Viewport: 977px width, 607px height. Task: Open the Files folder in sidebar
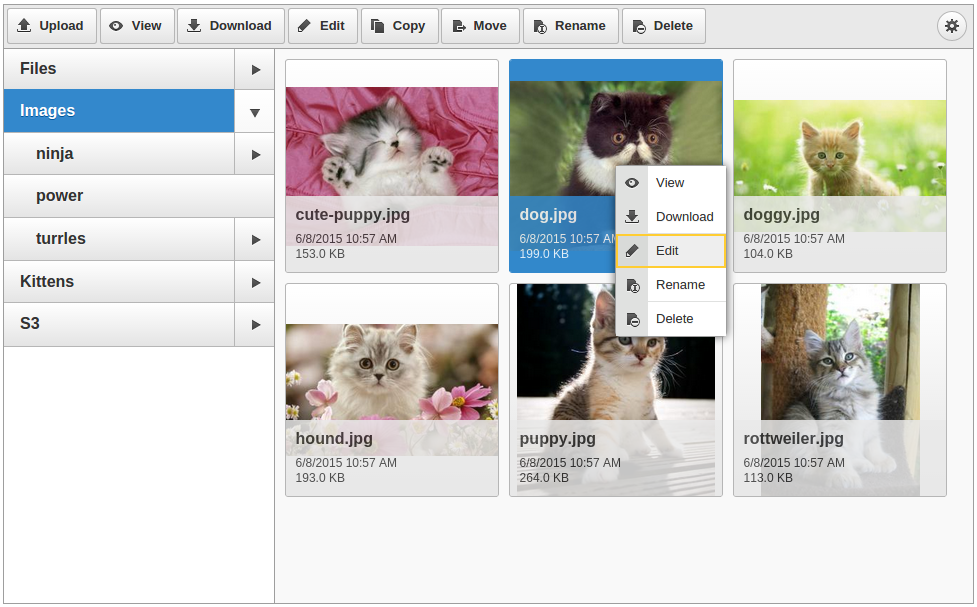coord(119,69)
